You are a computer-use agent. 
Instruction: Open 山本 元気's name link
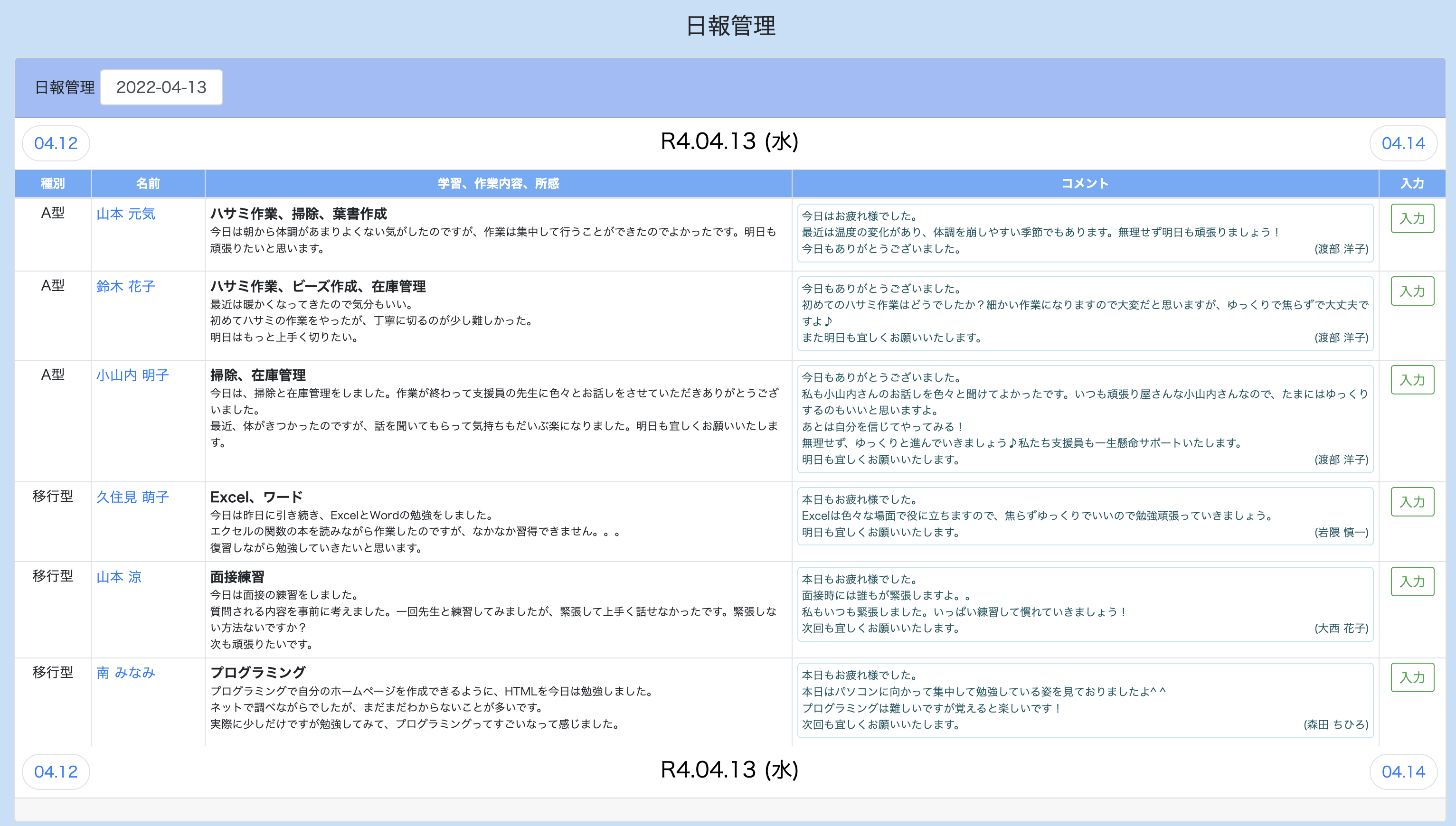125,214
